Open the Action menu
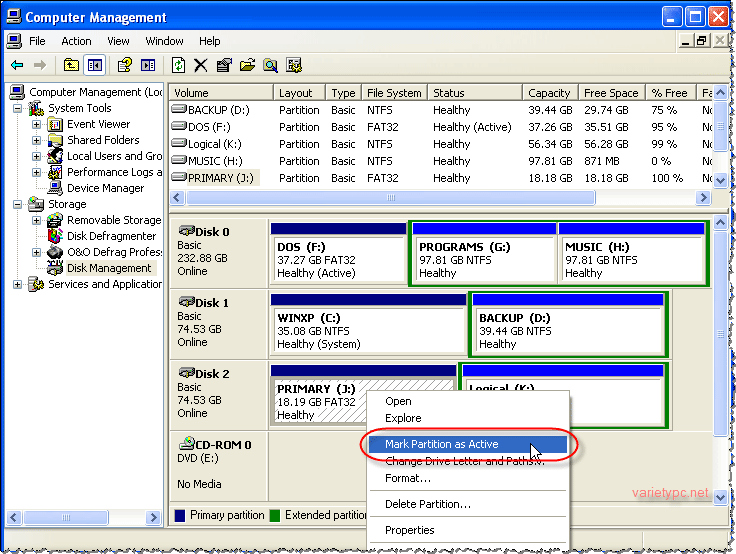 pyautogui.click(x=76, y=41)
